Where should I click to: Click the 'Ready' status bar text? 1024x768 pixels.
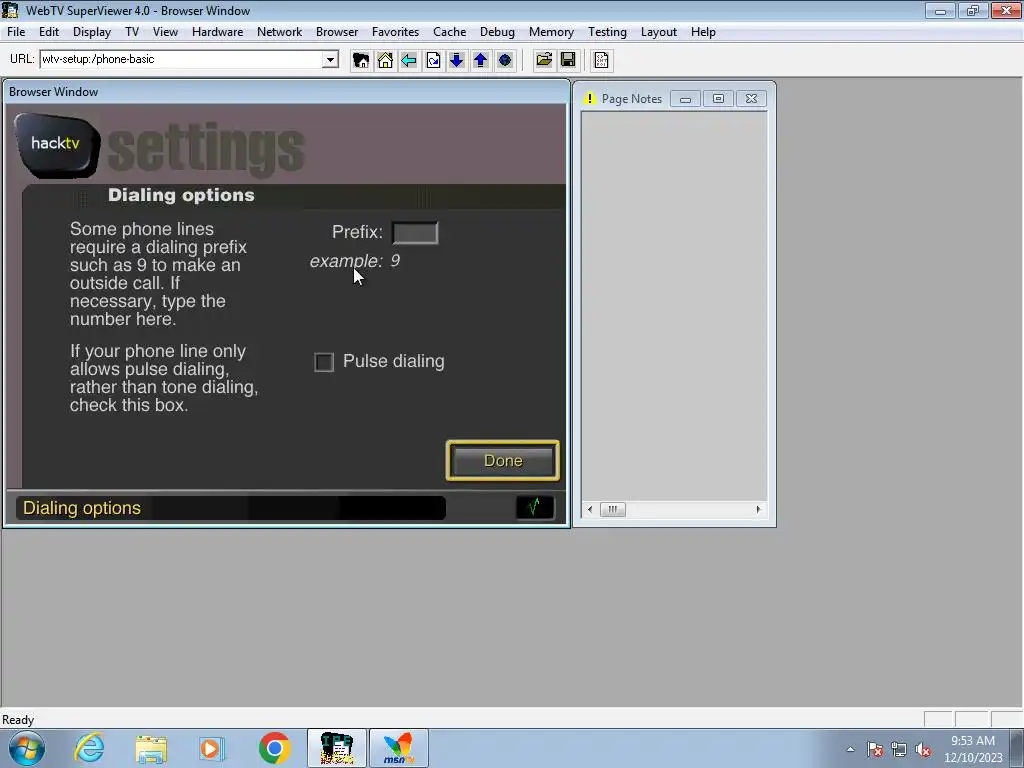18,720
